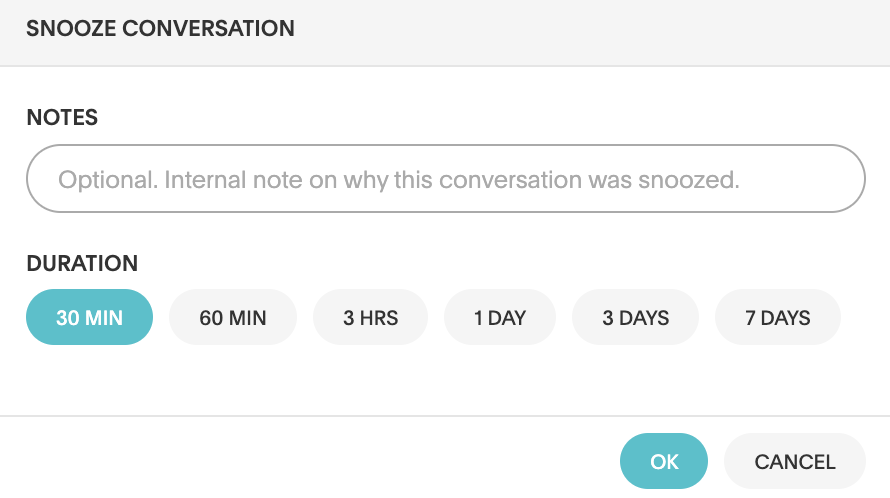Screen dimensions: 890x498
Task: Snooze until tomorrow with one day option
Action: [499, 318]
